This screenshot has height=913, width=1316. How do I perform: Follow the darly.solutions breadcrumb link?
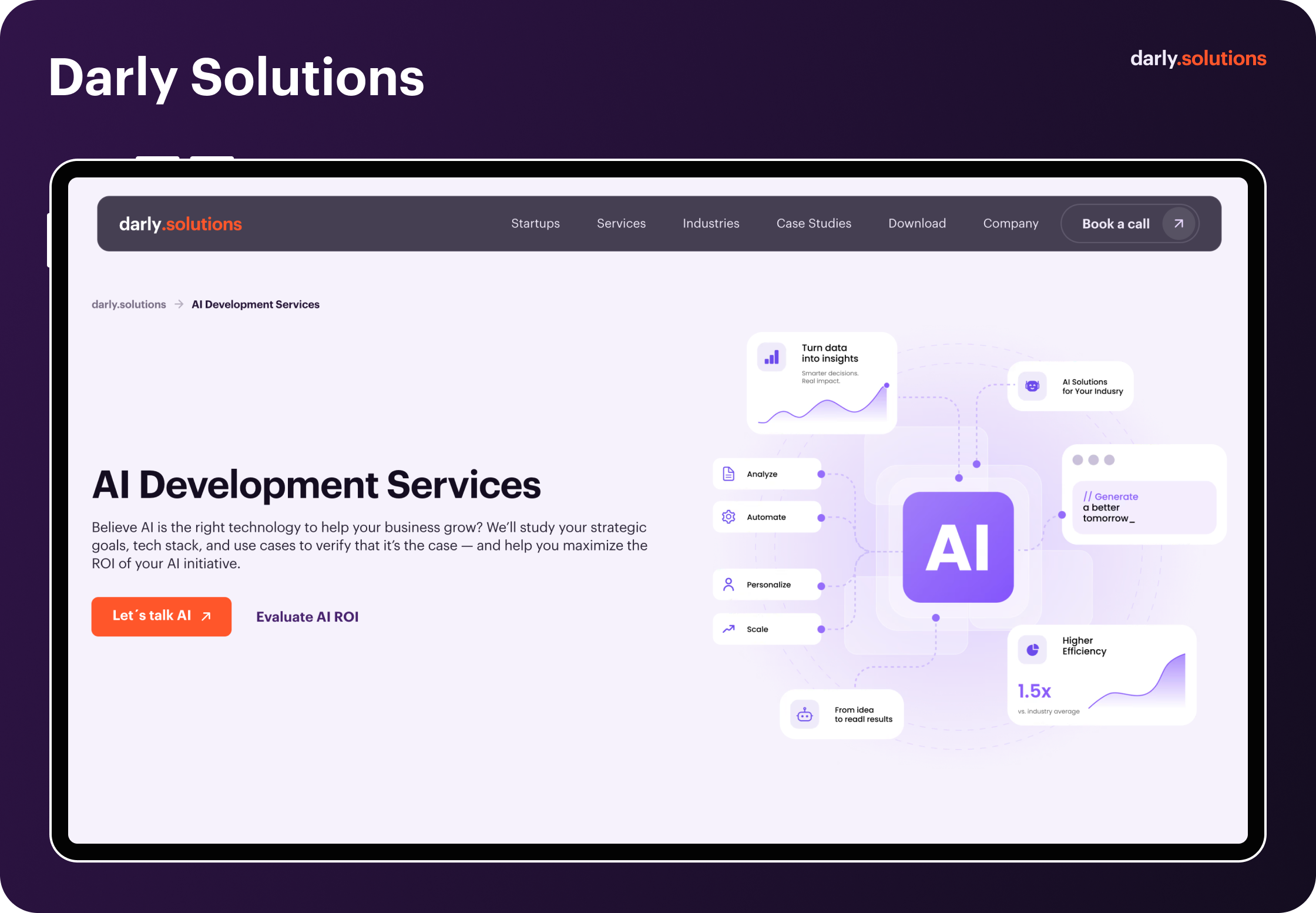(129, 304)
